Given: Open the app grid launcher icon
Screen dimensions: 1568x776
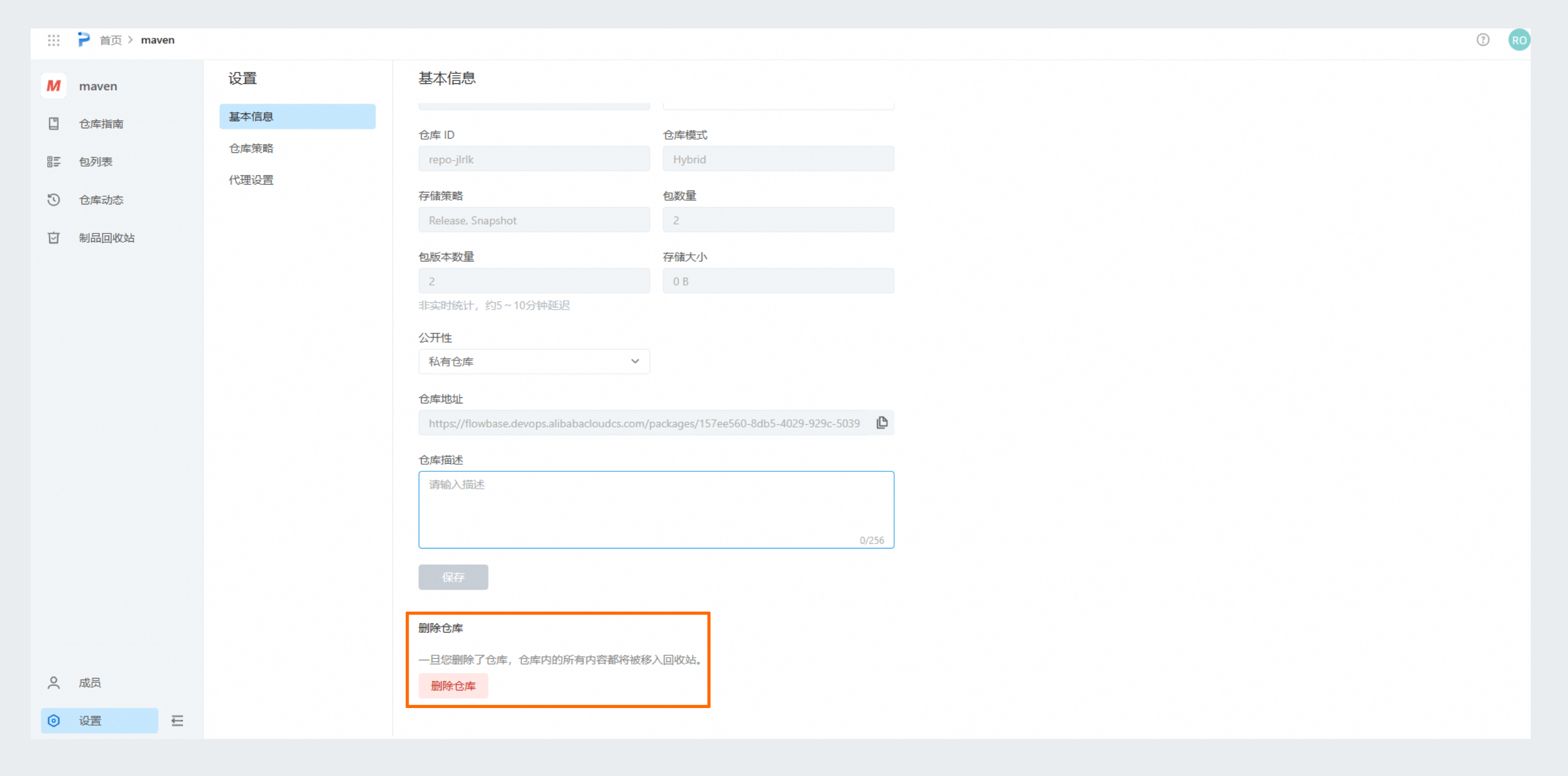Looking at the screenshot, I should click(54, 40).
